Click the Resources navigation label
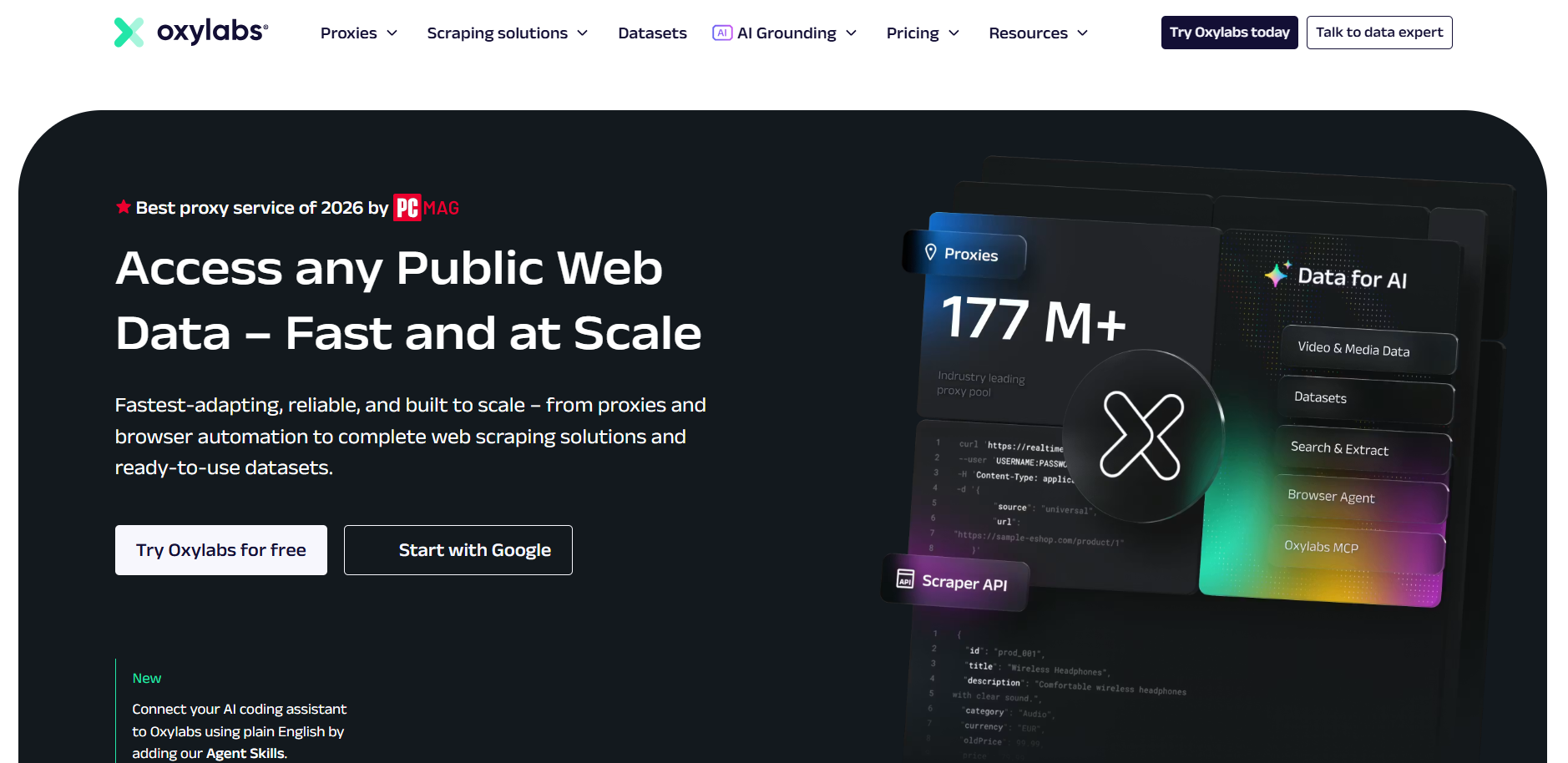 tap(1028, 33)
